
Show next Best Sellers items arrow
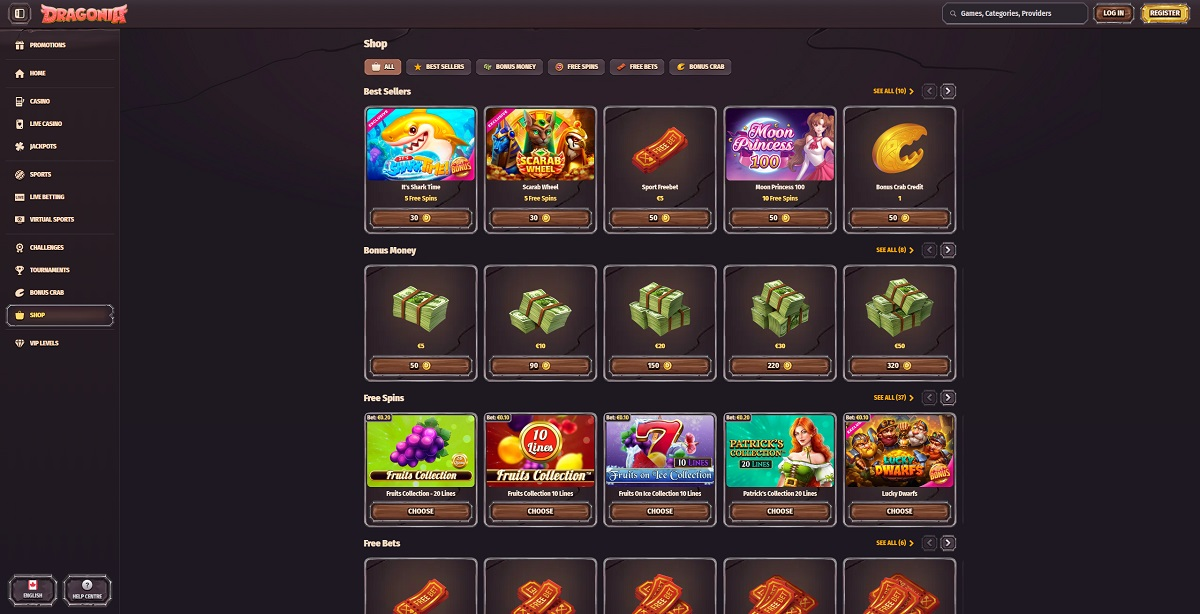948,91
